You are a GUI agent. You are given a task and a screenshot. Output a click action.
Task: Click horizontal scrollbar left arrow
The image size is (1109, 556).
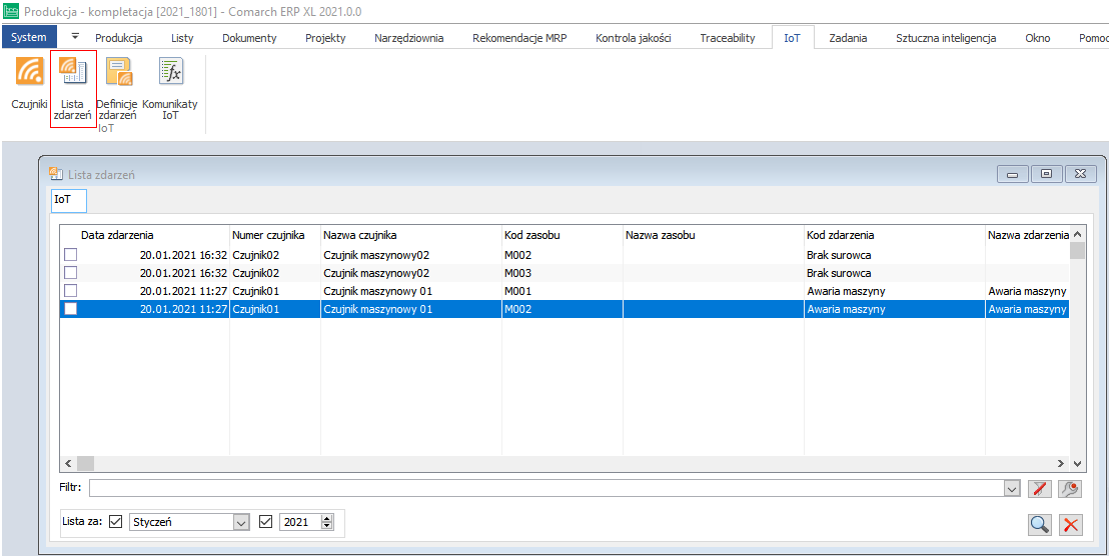point(69,463)
